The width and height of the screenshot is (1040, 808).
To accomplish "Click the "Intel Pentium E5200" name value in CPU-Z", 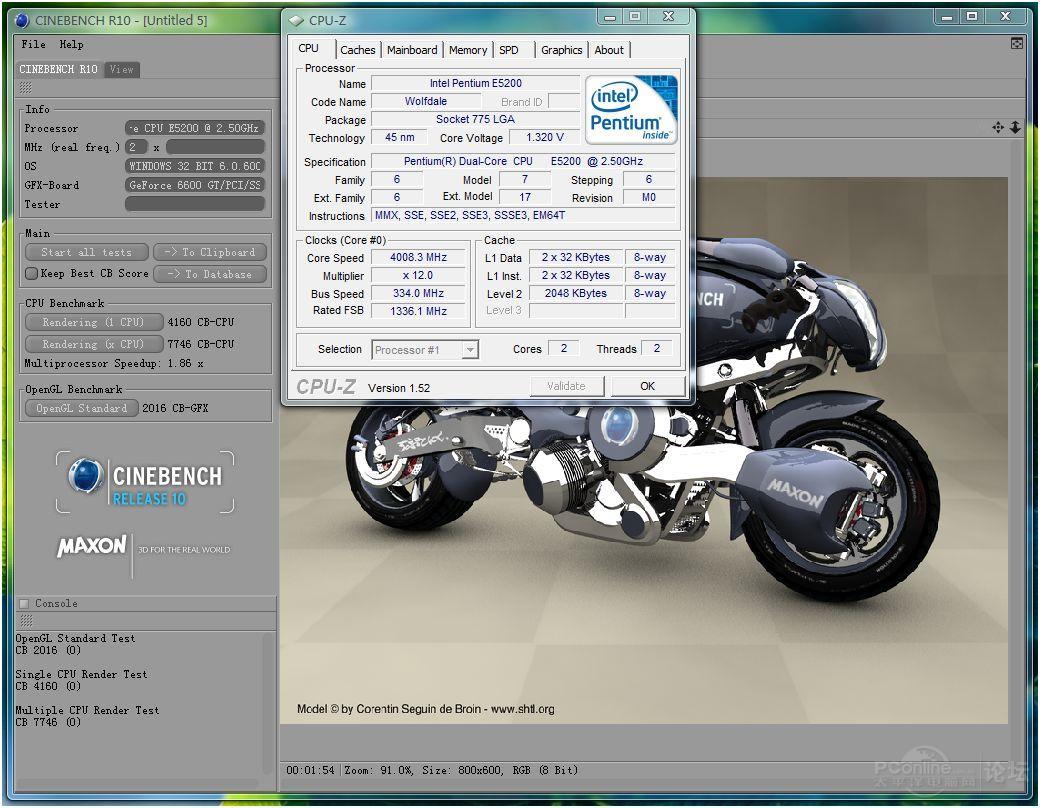I will (x=476, y=83).
